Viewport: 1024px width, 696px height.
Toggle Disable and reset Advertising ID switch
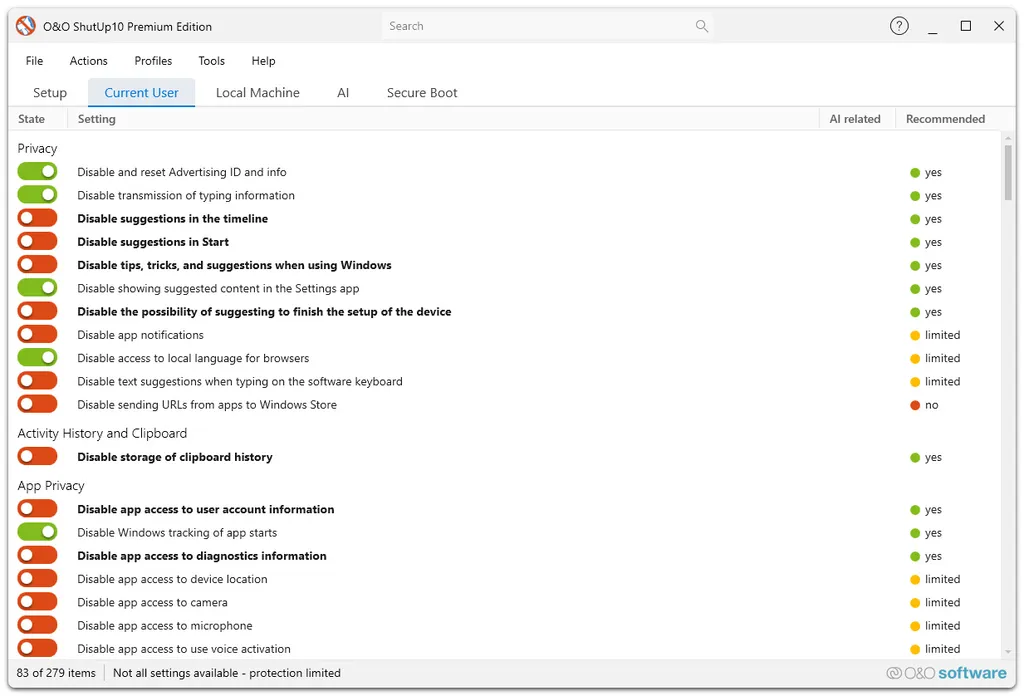(x=37, y=172)
